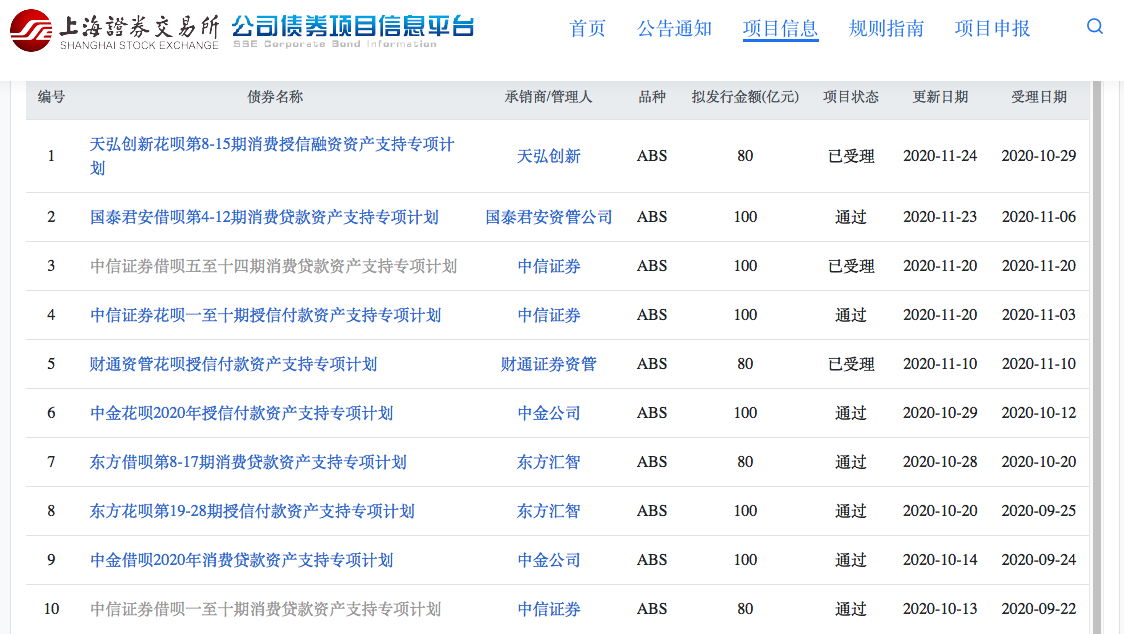
Task: Click the Shanghai Stock Exchange logo
Action: coord(114,29)
